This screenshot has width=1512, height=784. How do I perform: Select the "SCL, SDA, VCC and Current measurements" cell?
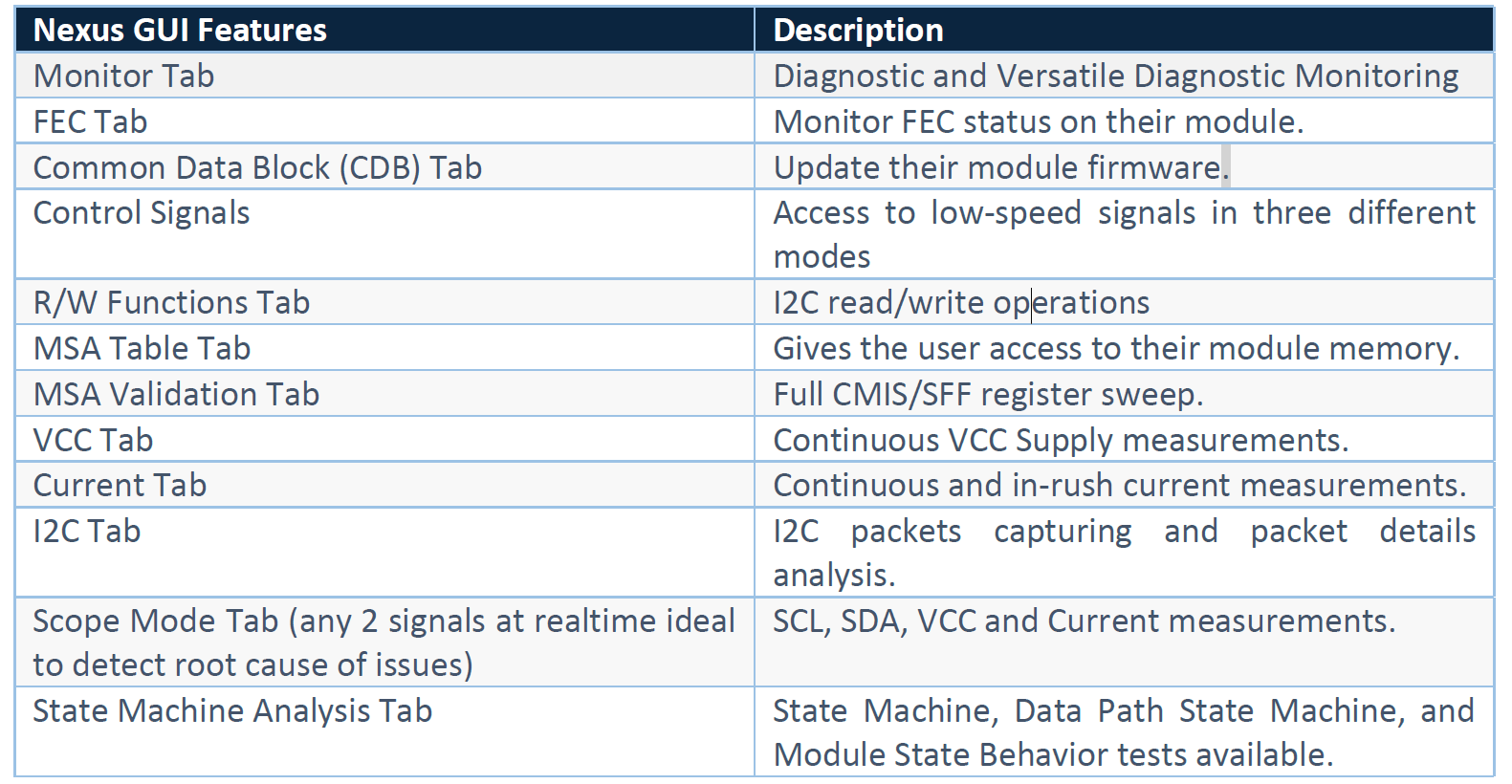1084,621
